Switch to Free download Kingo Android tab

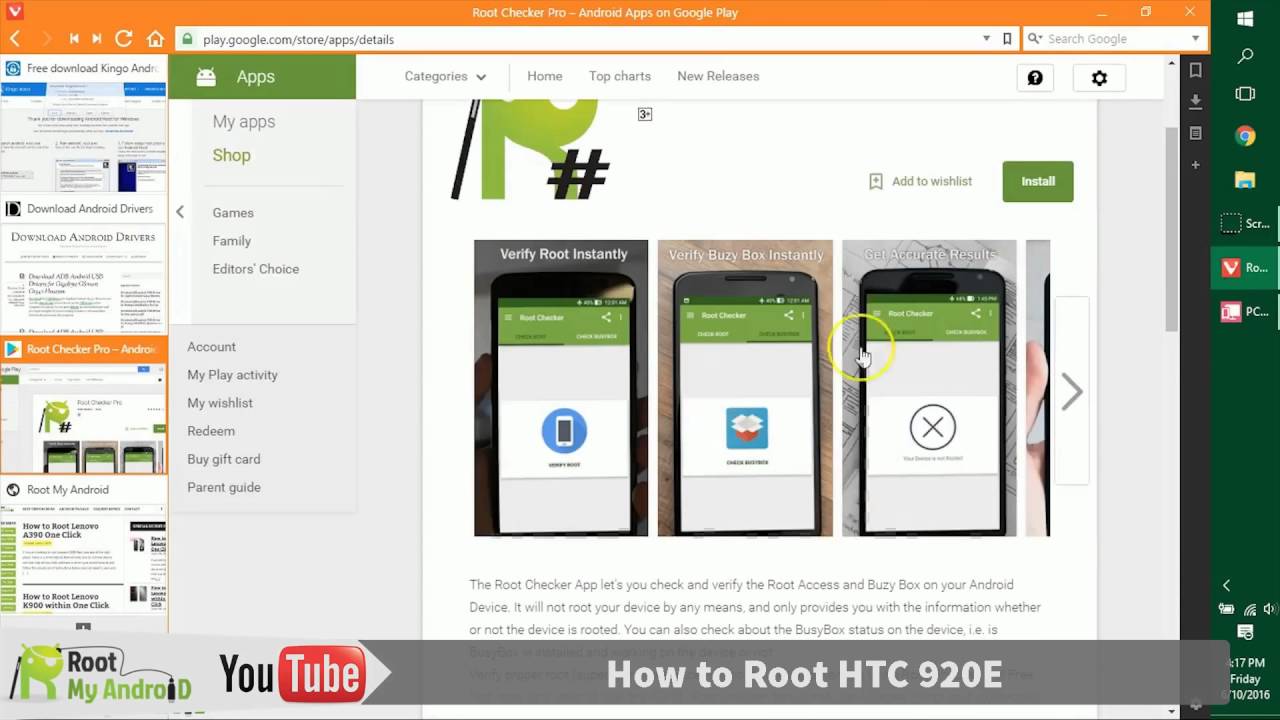point(84,68)
